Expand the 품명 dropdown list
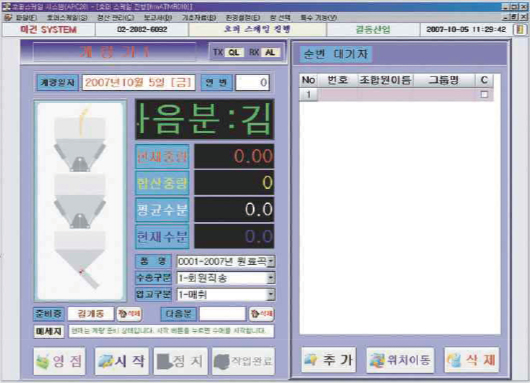 tap(271, 262)
